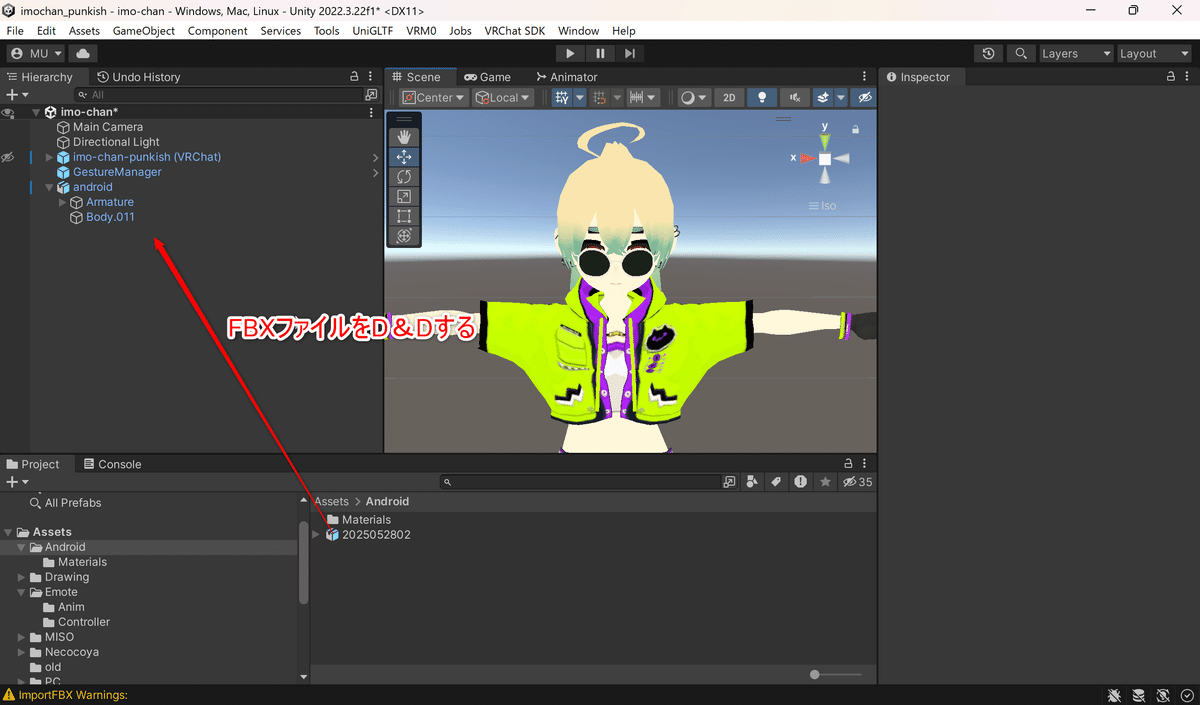Switch to the Console tab
Viewport: 1200px width, 705px height.
pyautogui.click(x=114, y=463)
